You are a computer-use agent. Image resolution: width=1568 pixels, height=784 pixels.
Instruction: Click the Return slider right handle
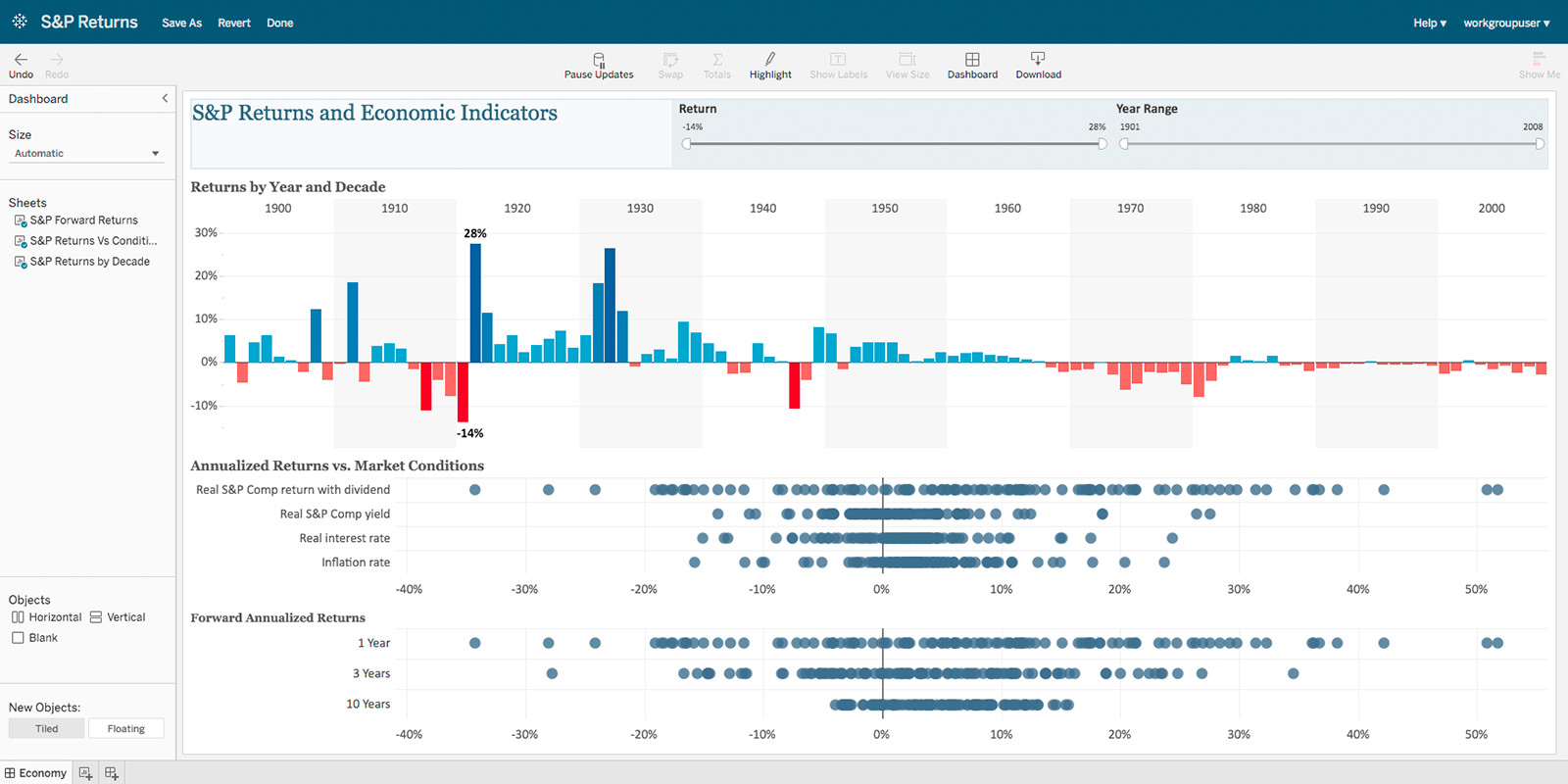pyautogui.click(x=1102, y=144)
